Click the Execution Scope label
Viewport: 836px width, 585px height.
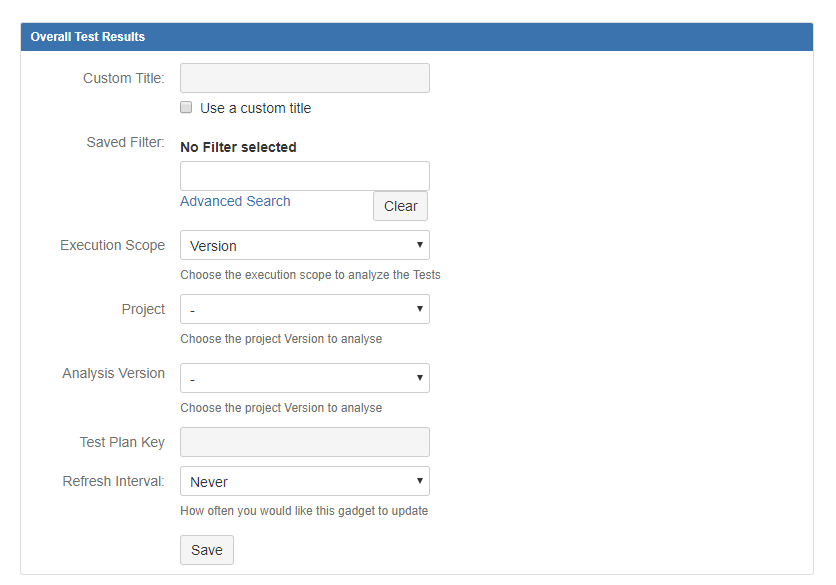point(112,245)
